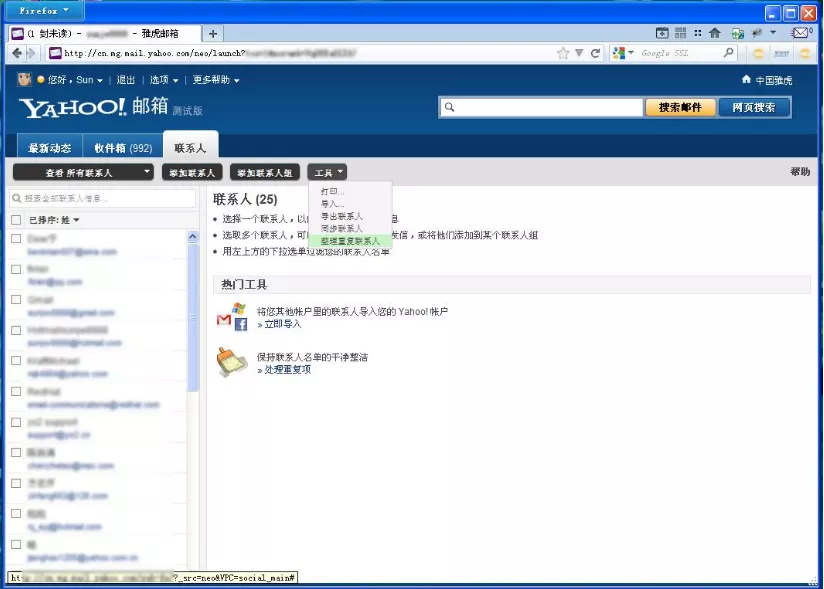Click the contact list scrollbar up arrow
The width and height of the screenshot is (824, 589).
point(192,236)
